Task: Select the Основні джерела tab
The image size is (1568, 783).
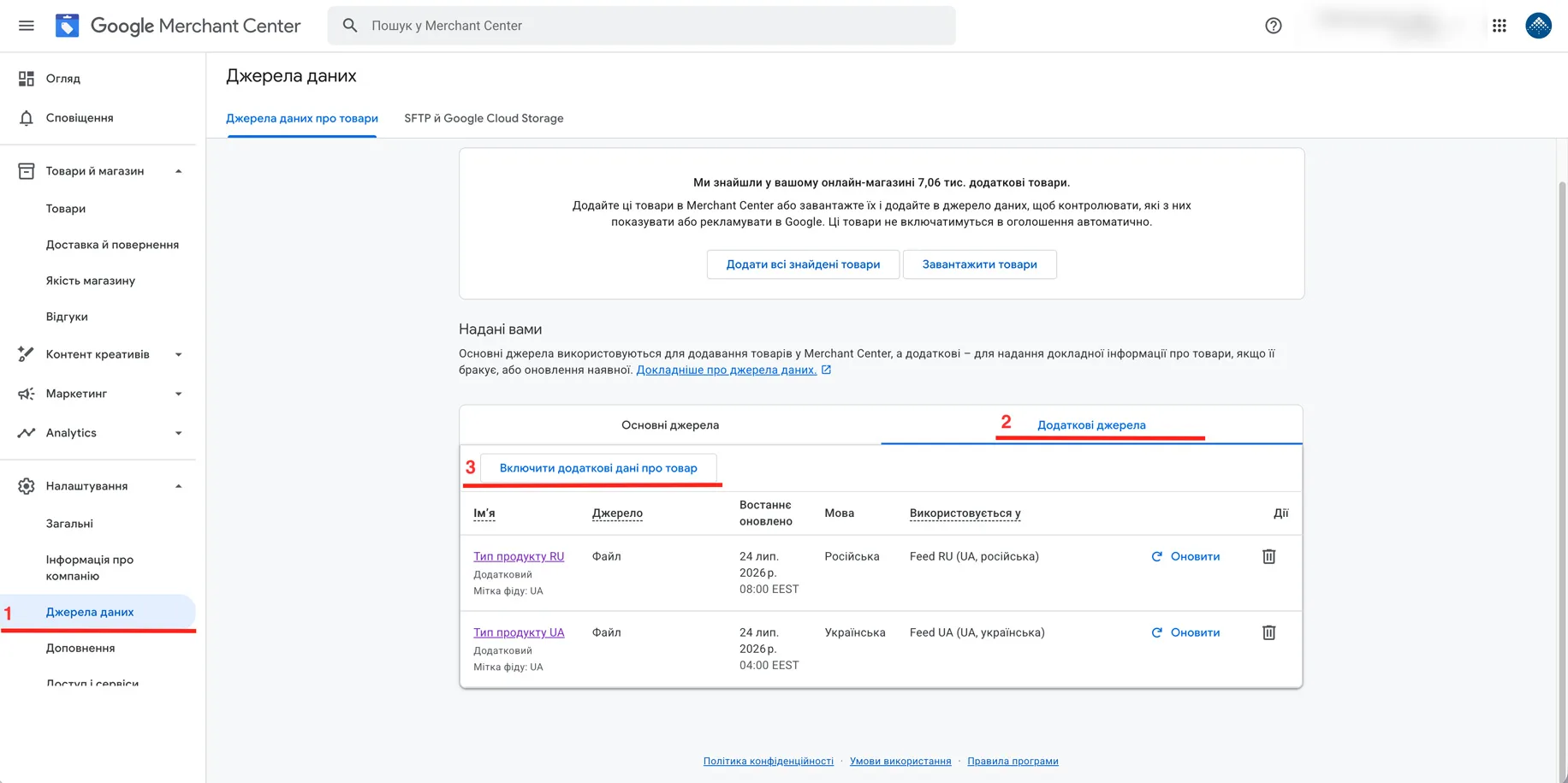Action: [670, 424]
